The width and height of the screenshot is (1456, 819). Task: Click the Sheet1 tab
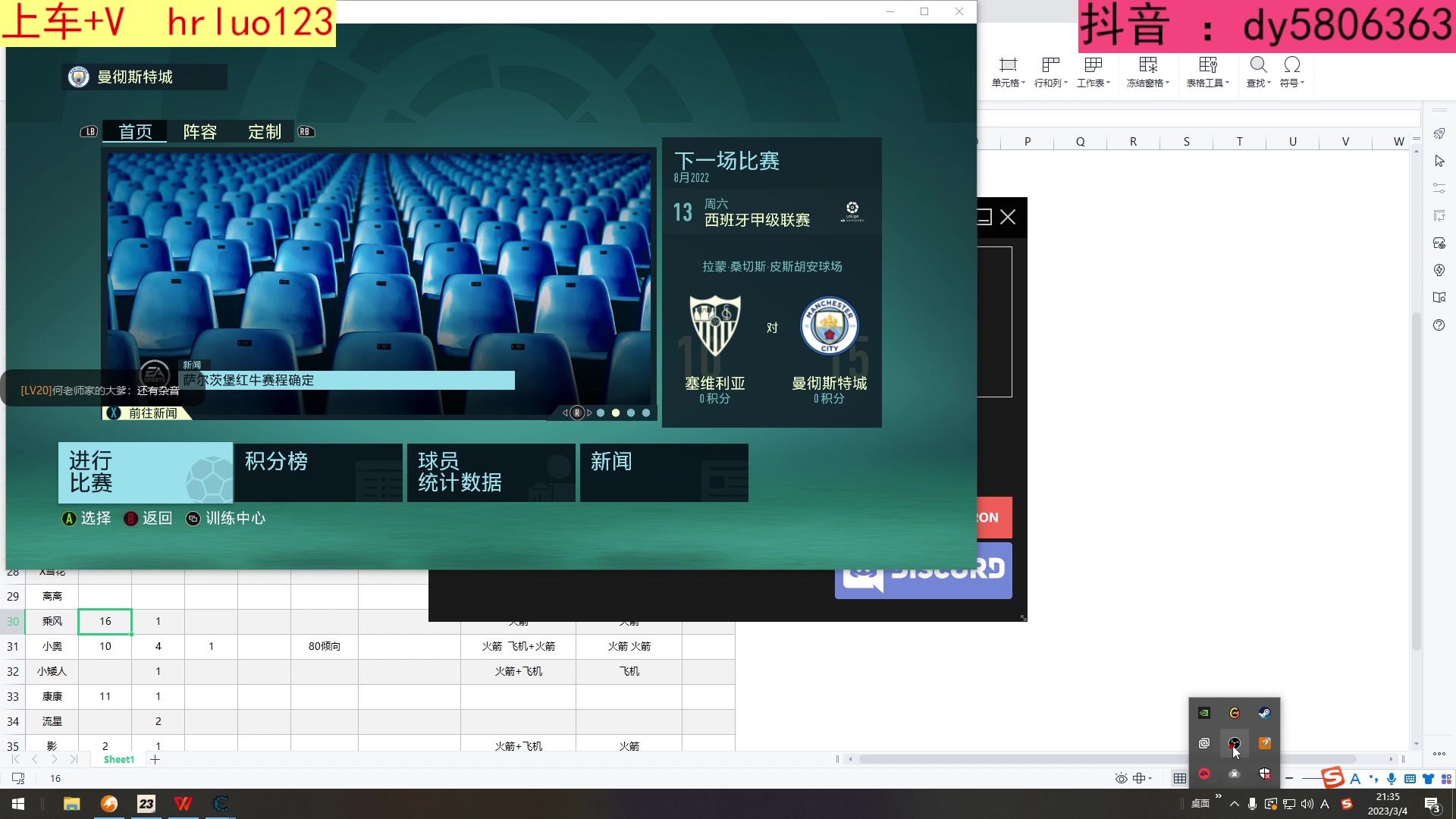click(118, 759)
